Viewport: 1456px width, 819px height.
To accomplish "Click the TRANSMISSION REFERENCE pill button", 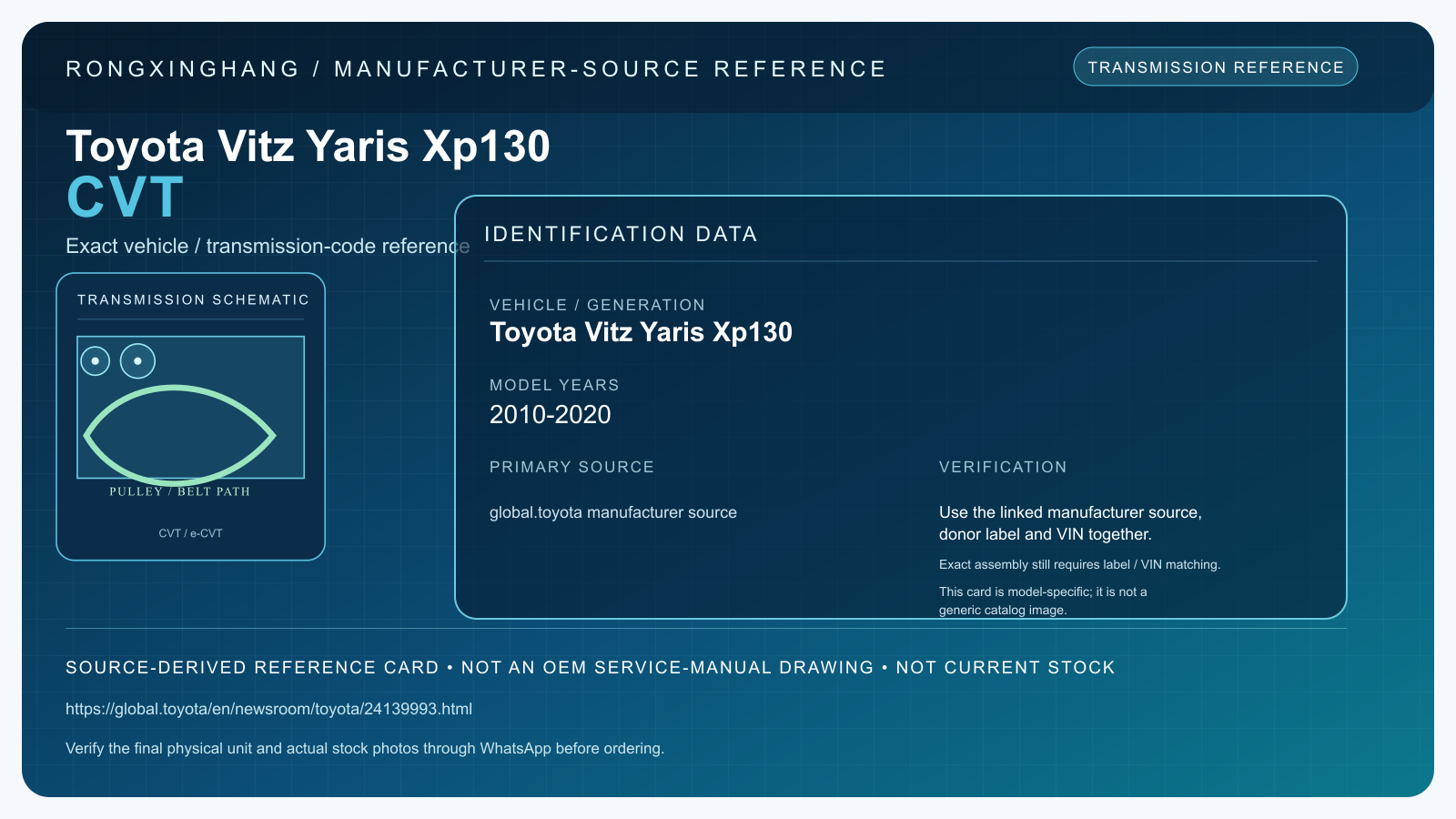I will pyautogui.click(x=1216, y=66).
